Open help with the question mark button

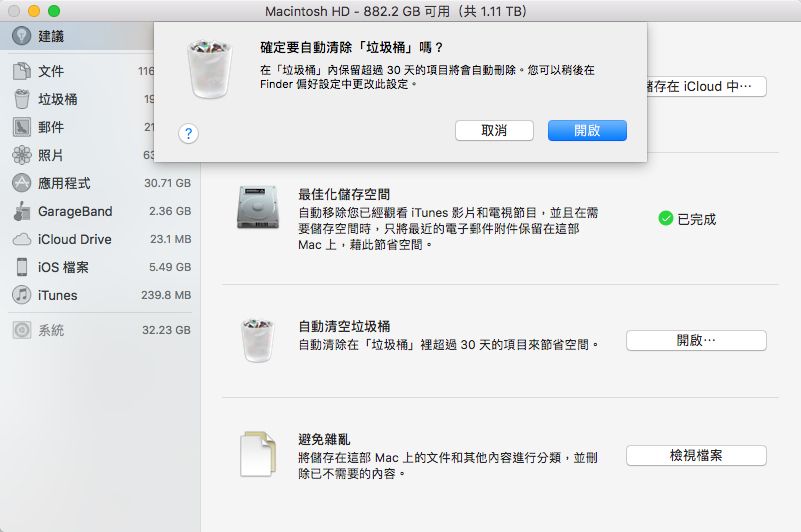[x=189, y=134]
